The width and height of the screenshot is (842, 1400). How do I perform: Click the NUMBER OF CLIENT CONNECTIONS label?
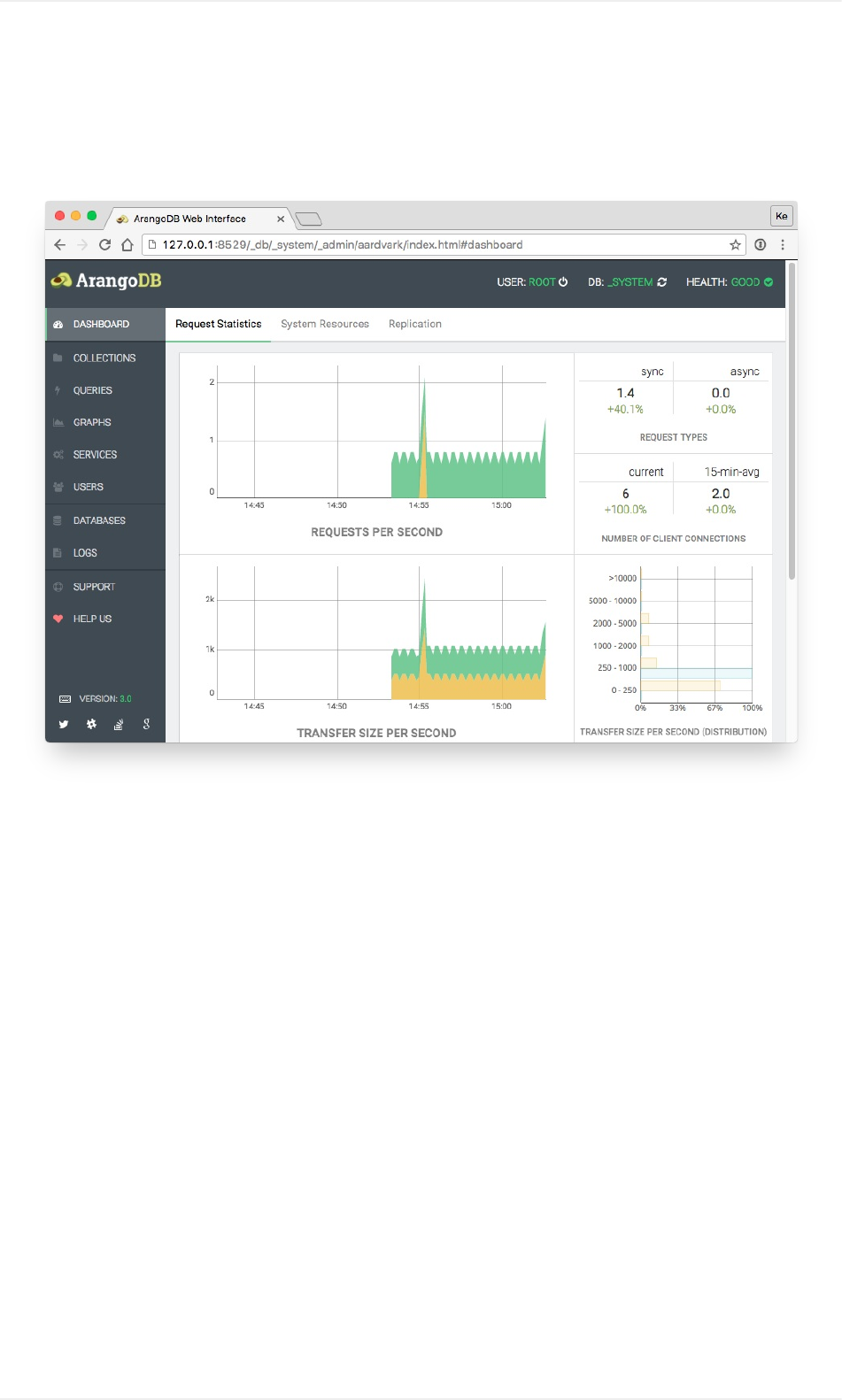click(x=674, y=539)
